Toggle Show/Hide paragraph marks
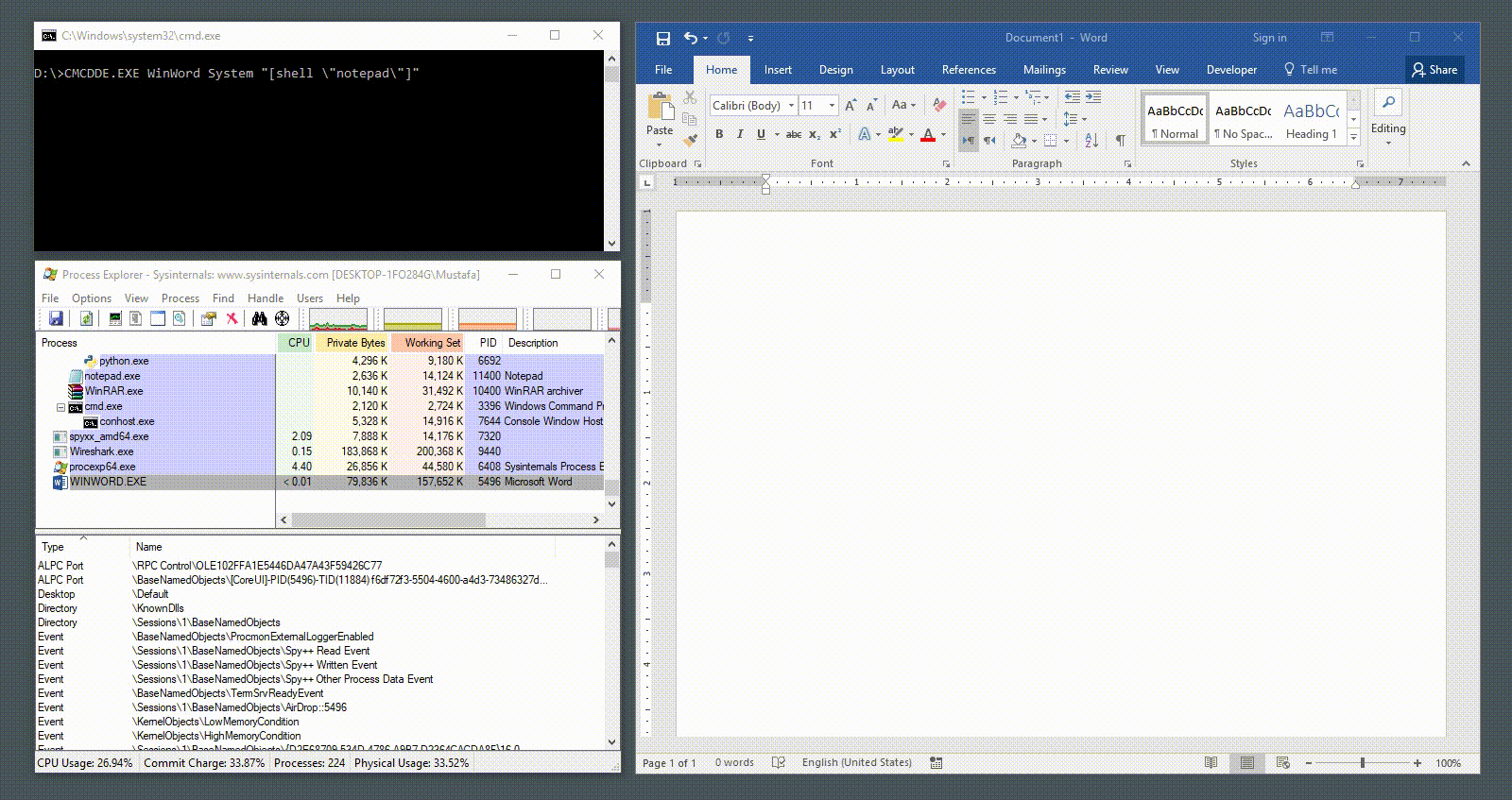 (1121, 140)
